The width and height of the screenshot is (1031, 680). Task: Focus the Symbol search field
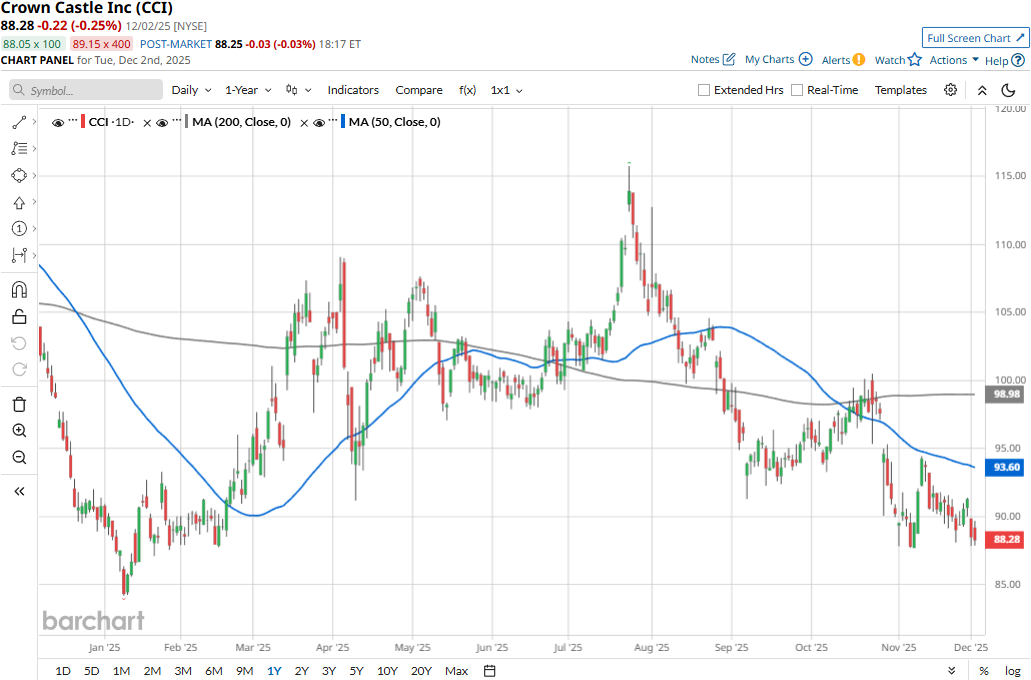pos(85,90)
